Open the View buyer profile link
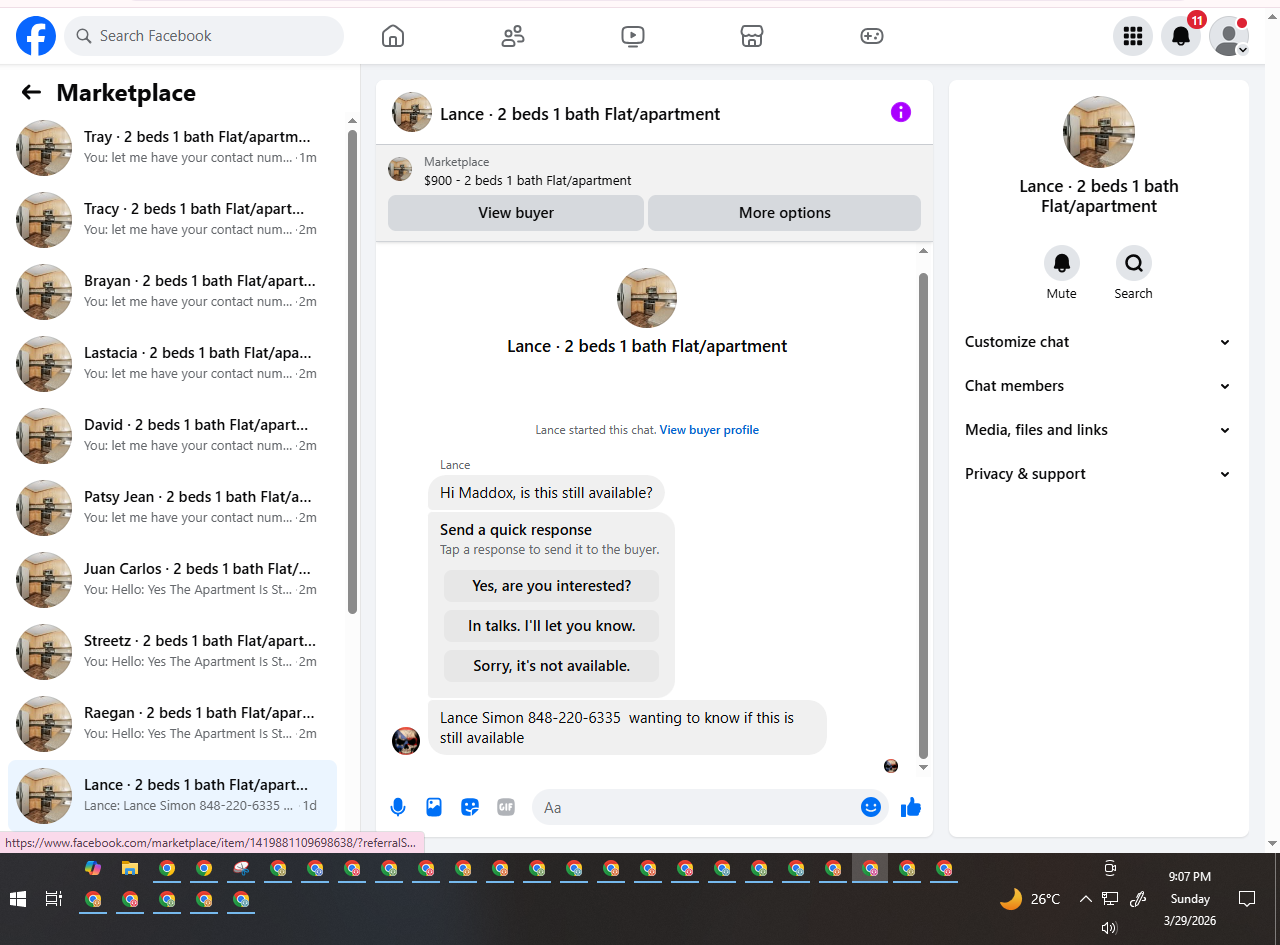Viewport: 1280px width, 945px height. click(x=709, y=430)
